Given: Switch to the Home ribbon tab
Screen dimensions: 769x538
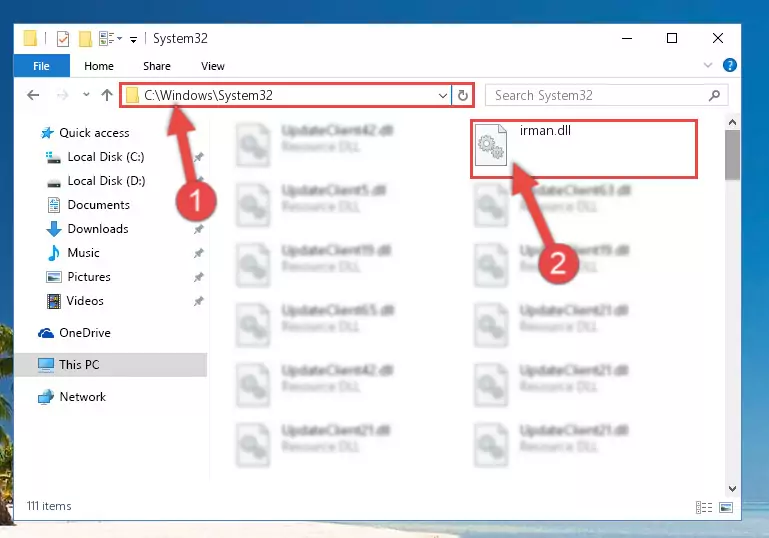Looking at the screenshot, I should [99, 66].
